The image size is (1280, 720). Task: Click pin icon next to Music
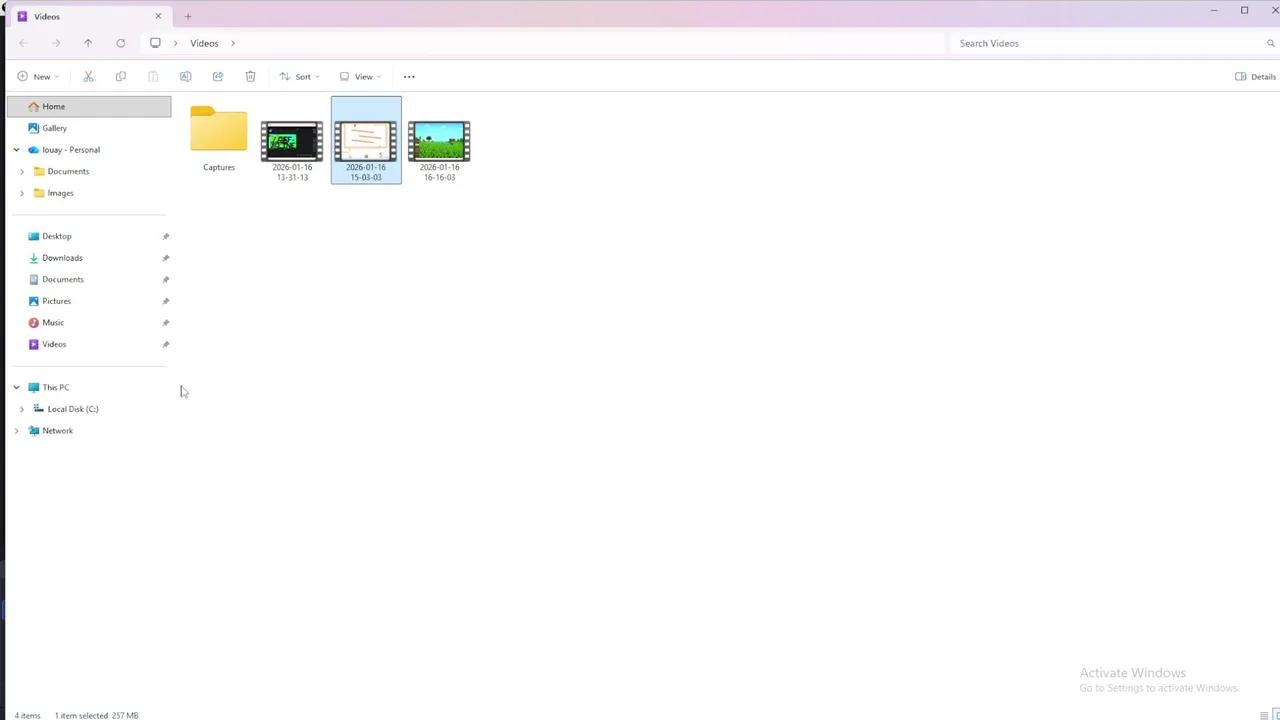tap(166, 323)
